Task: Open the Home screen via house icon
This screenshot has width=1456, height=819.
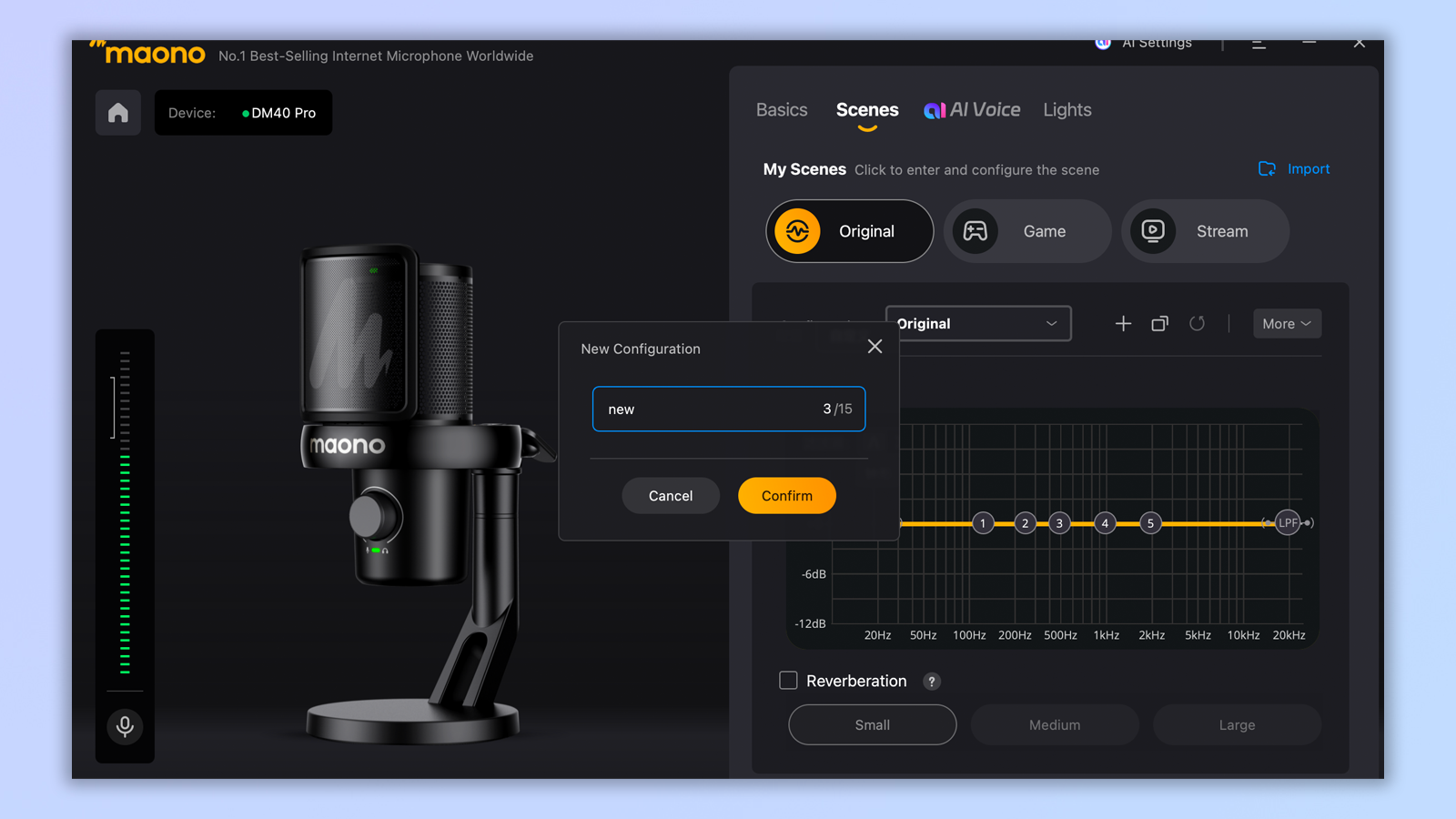Action: pos(117,112)
